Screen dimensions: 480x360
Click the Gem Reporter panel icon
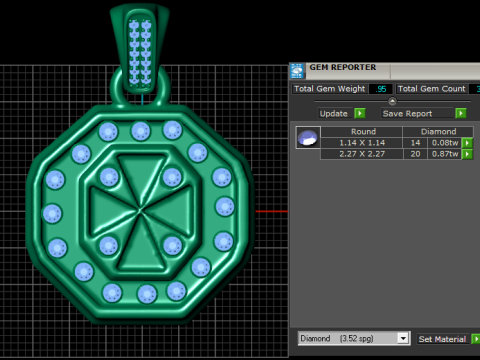point(297,71)
